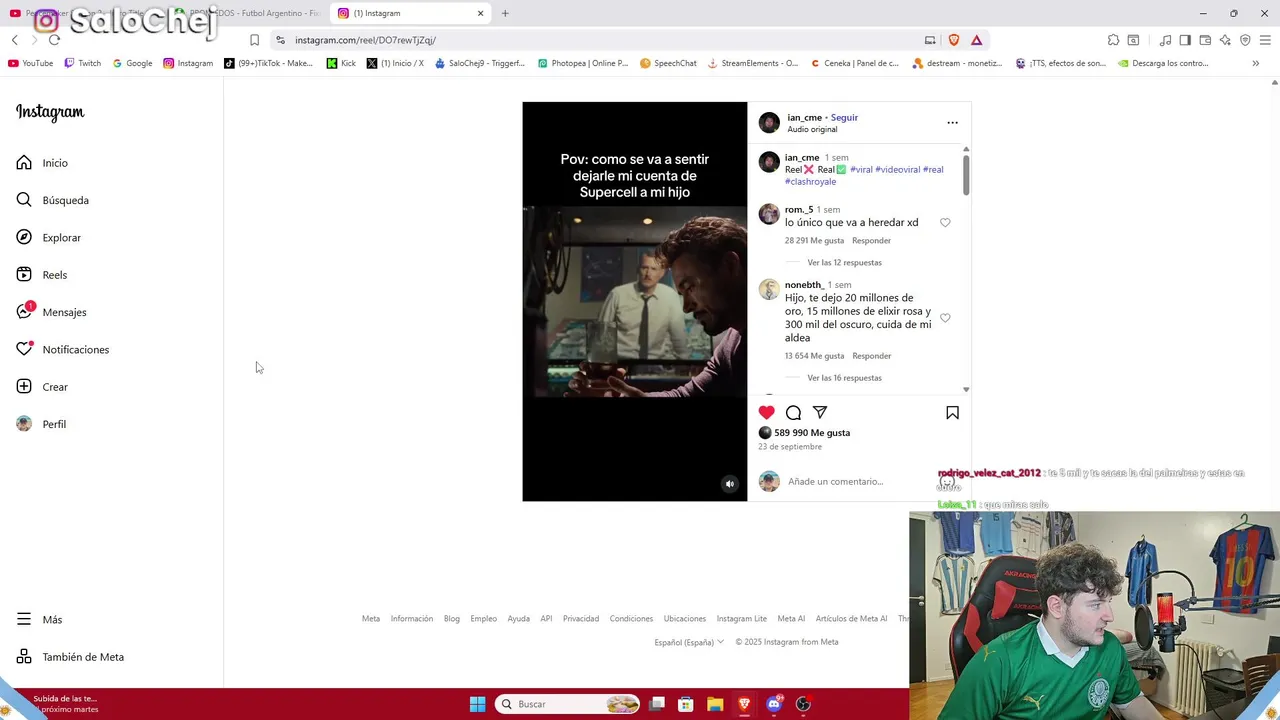Open the Kick bookmark
This screenshot has width=1280, height=720.
click(341, 63)
